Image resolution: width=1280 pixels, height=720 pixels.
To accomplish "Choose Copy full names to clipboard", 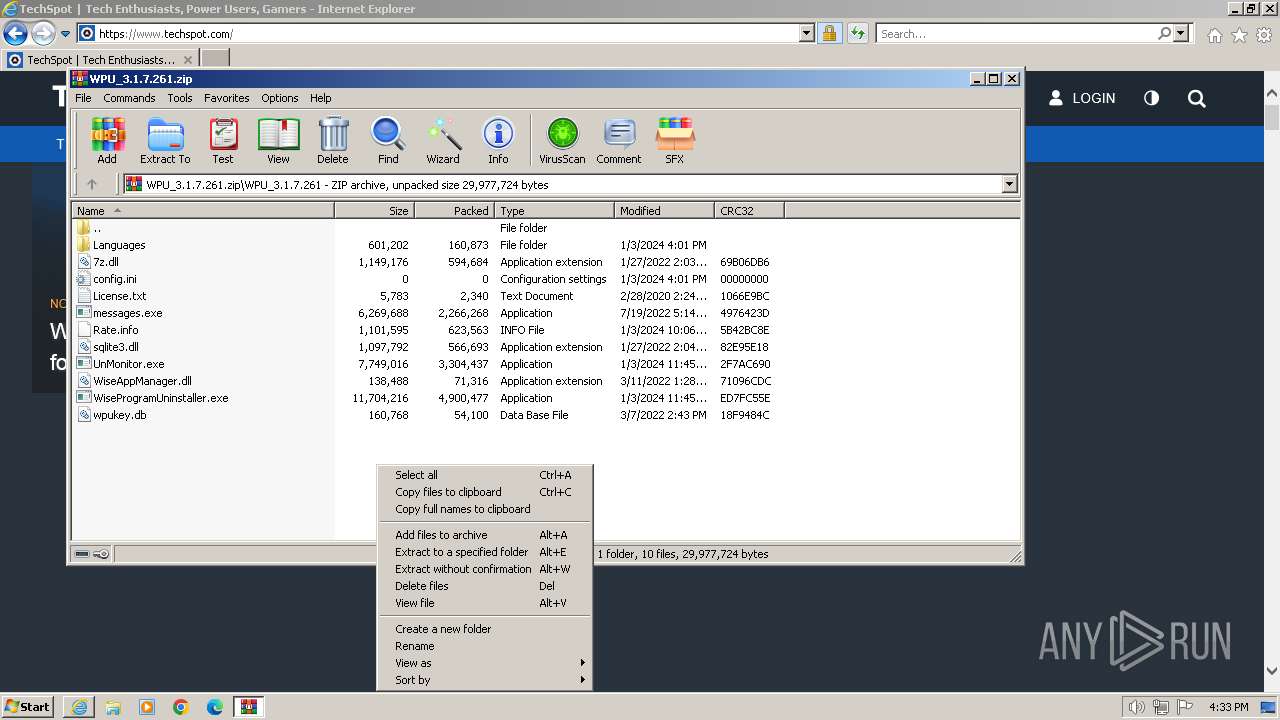I will tap(485, 509).
